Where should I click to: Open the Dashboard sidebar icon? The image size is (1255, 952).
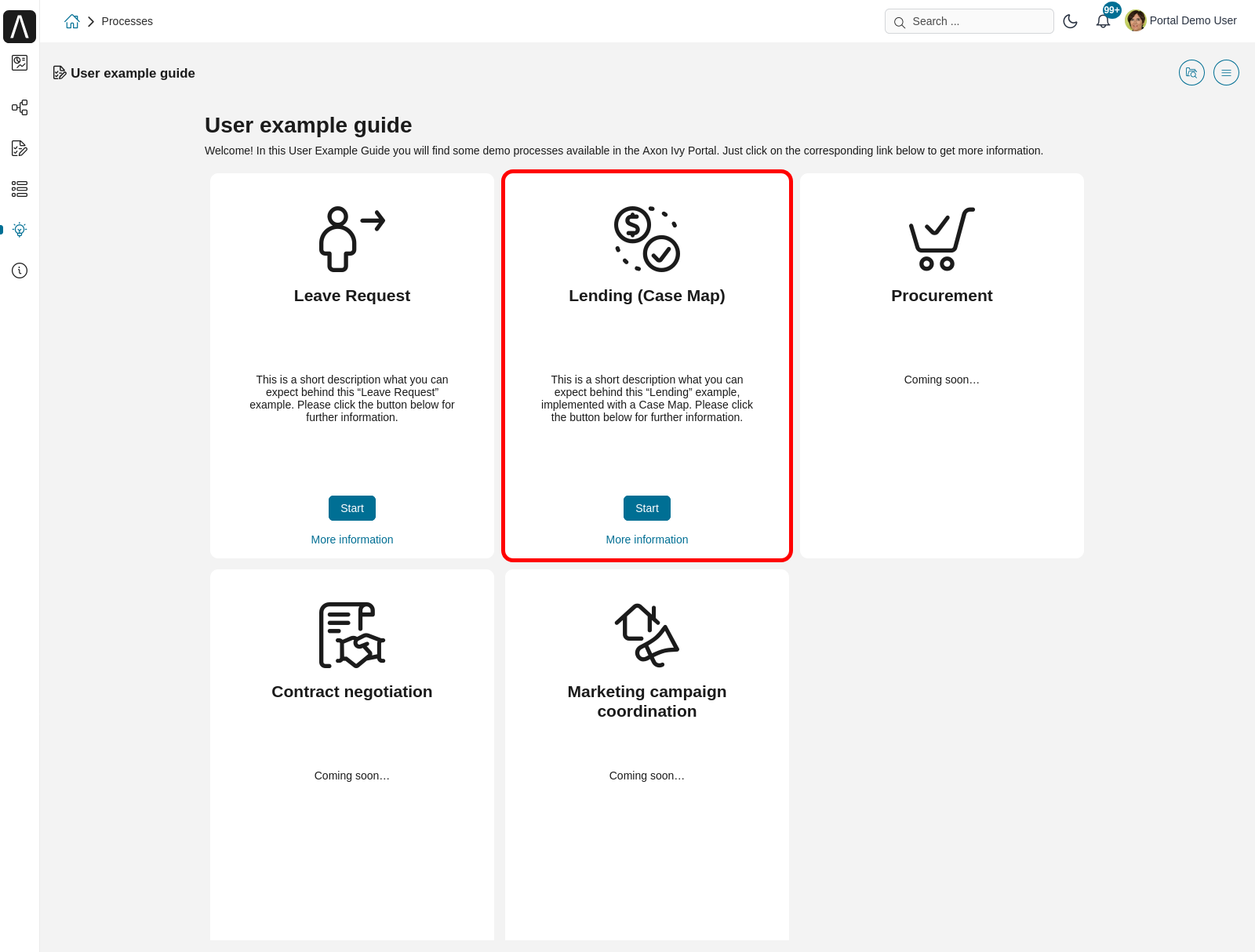click(19, 64)
